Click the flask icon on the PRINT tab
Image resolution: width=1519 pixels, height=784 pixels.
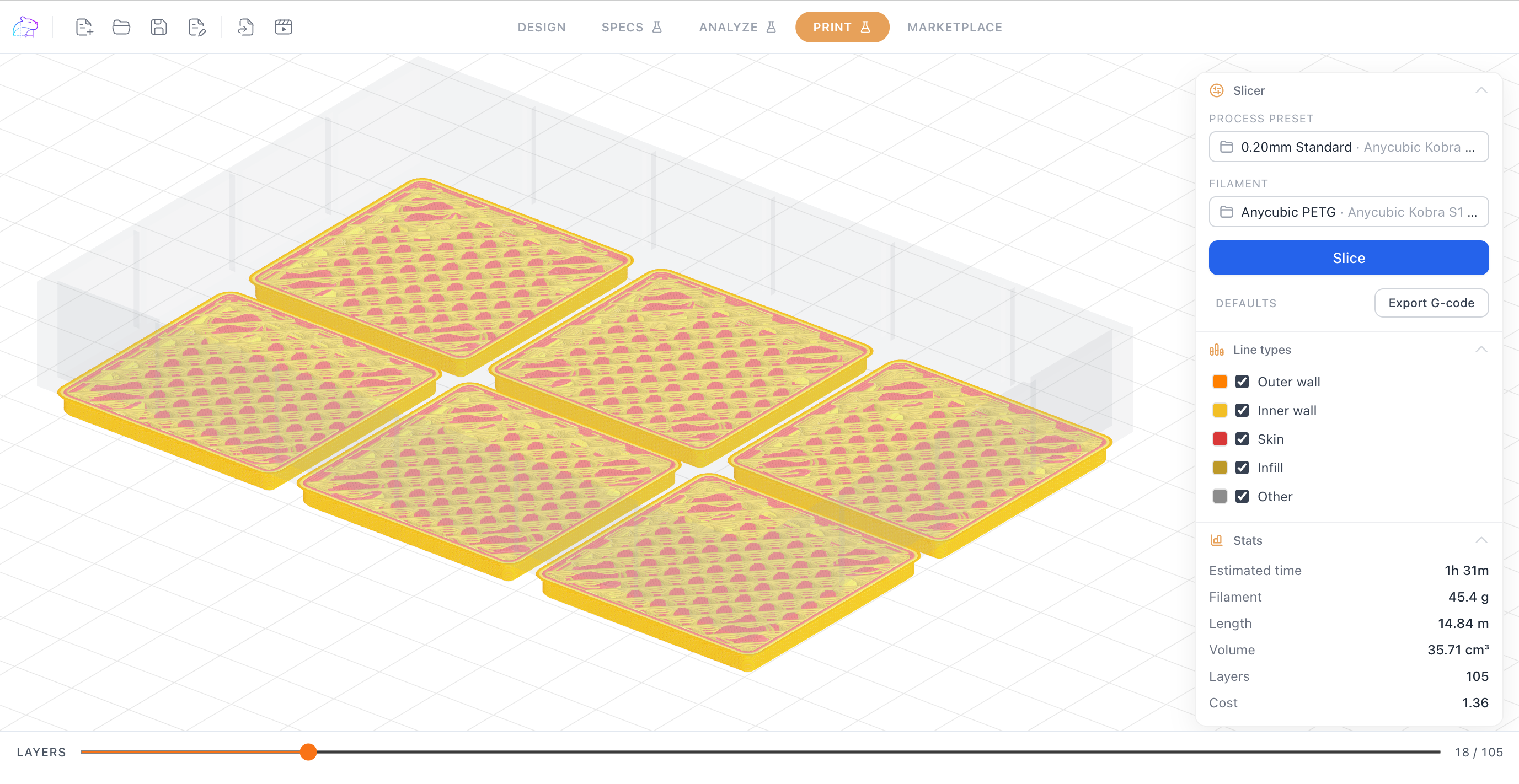[865, 27]
